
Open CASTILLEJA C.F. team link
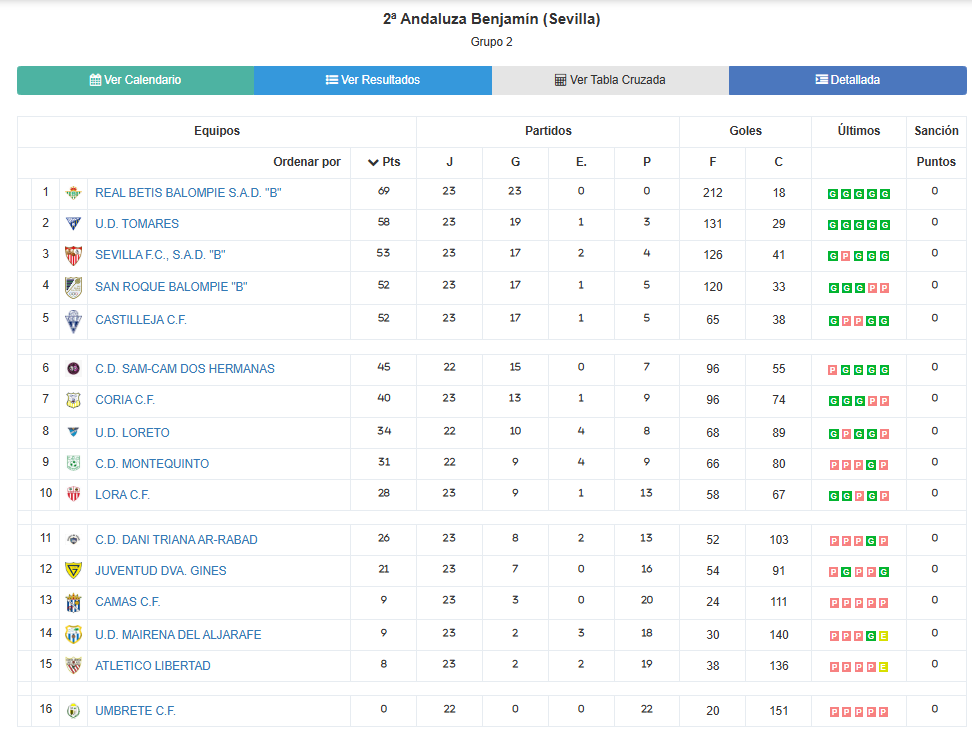pyautogui.click(x=141, y=320)
